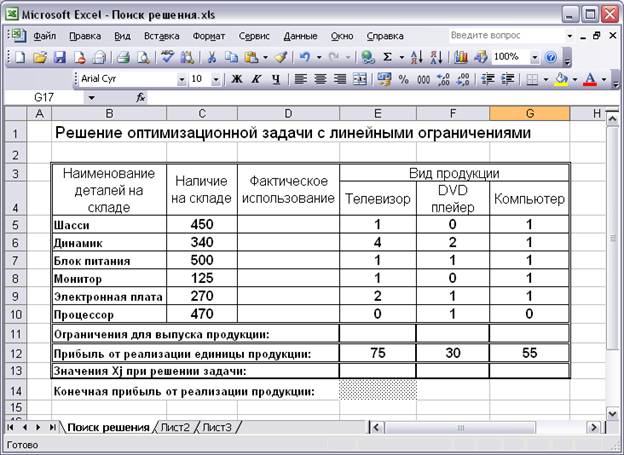
Task: Apply yellow Fill Color bucket
Action: (x=562, y=79)
